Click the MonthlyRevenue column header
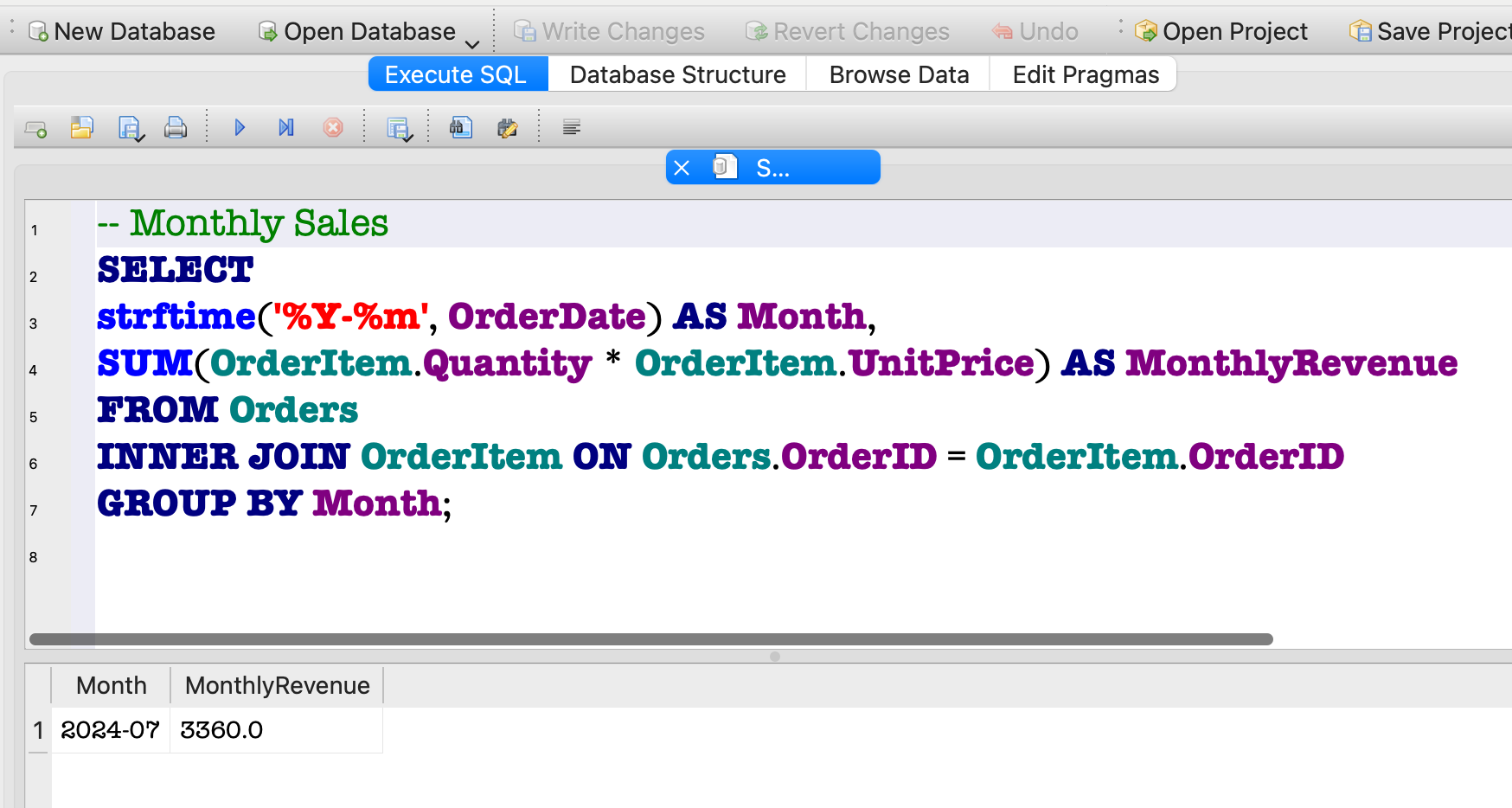Image resolution: width=1512 pixels, height=808 pixels. pyautogui.click(x=277, y=685)
